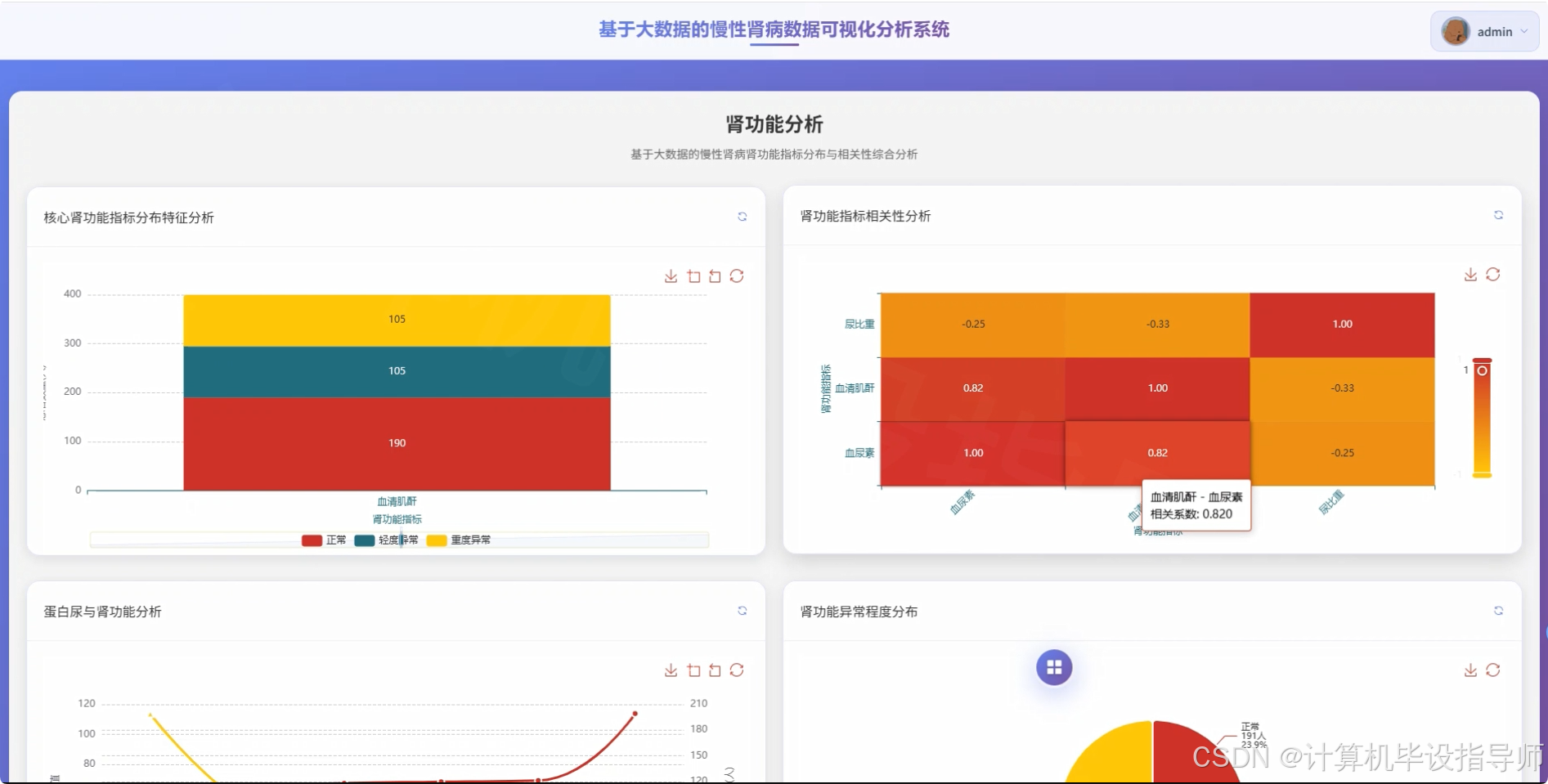Image resolution: width=1548 pixels, height=784 pixels.
Task: Open the admin user dropdown
Action: (1485, 32)
